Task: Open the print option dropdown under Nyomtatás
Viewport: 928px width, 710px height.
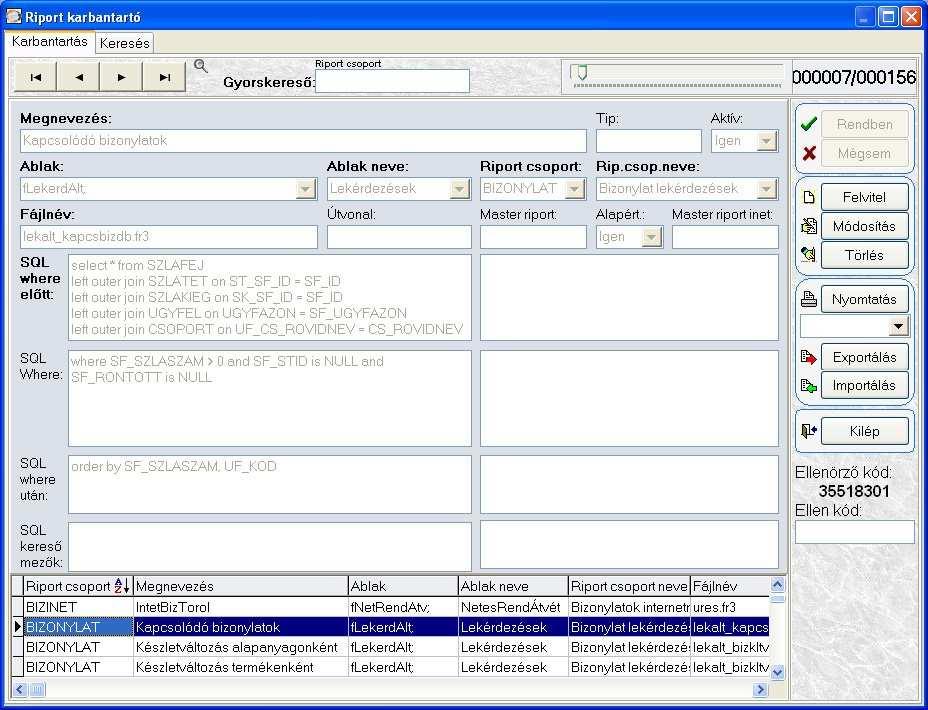Action: point(898,326)
